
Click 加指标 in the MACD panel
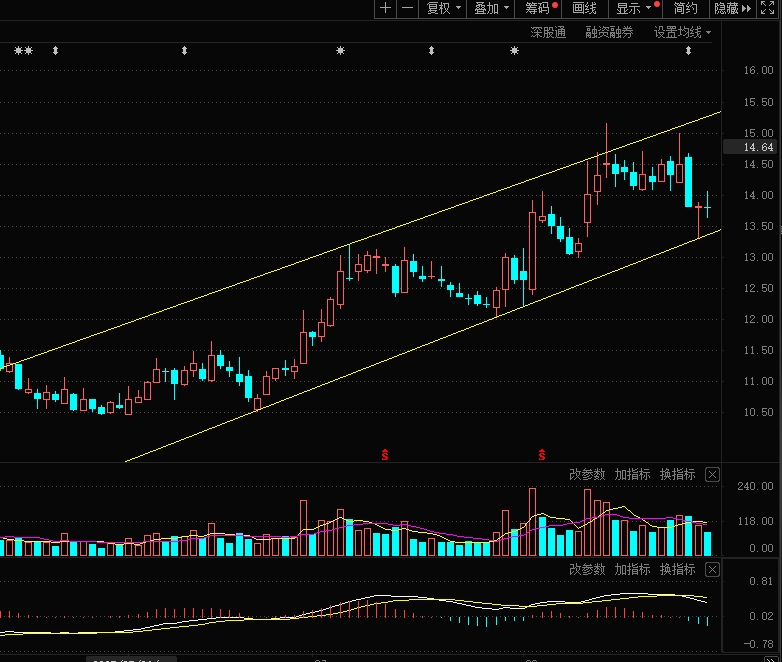632,569
